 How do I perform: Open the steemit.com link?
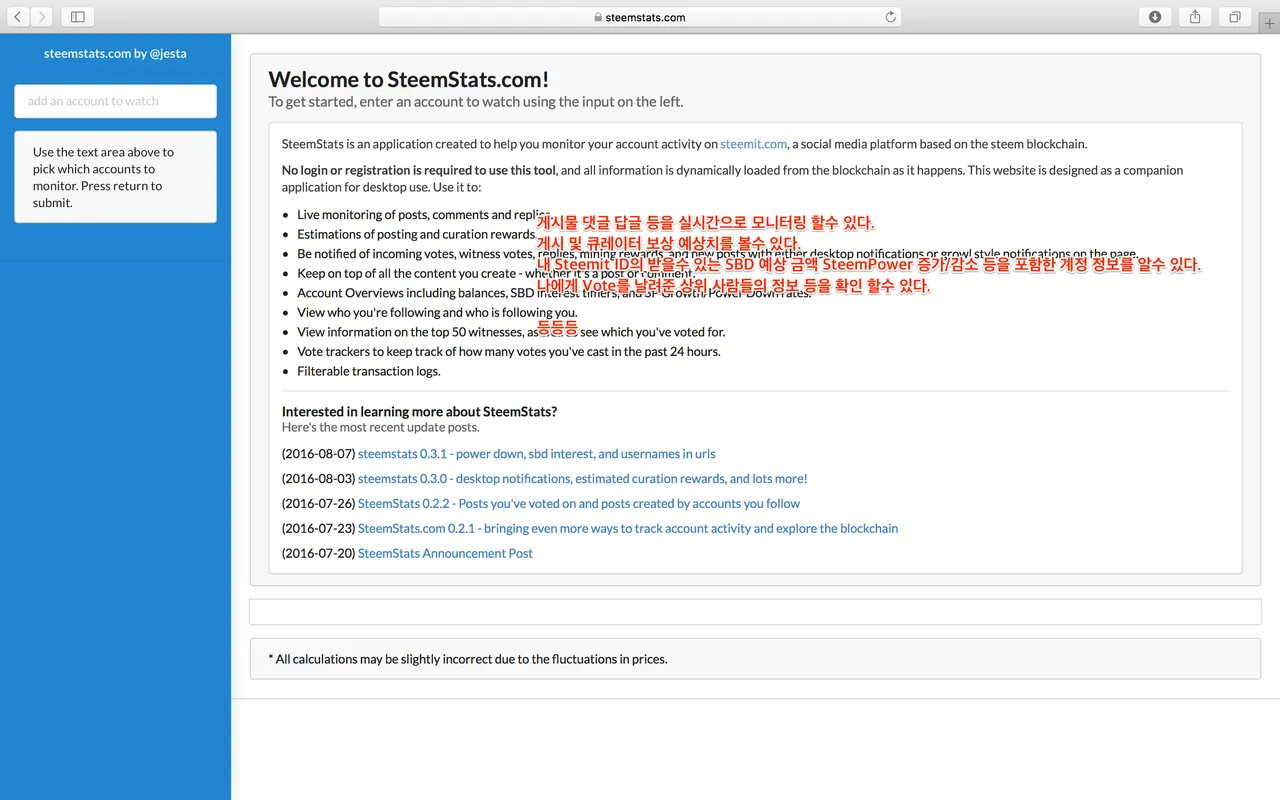click(x=754, y=144)
